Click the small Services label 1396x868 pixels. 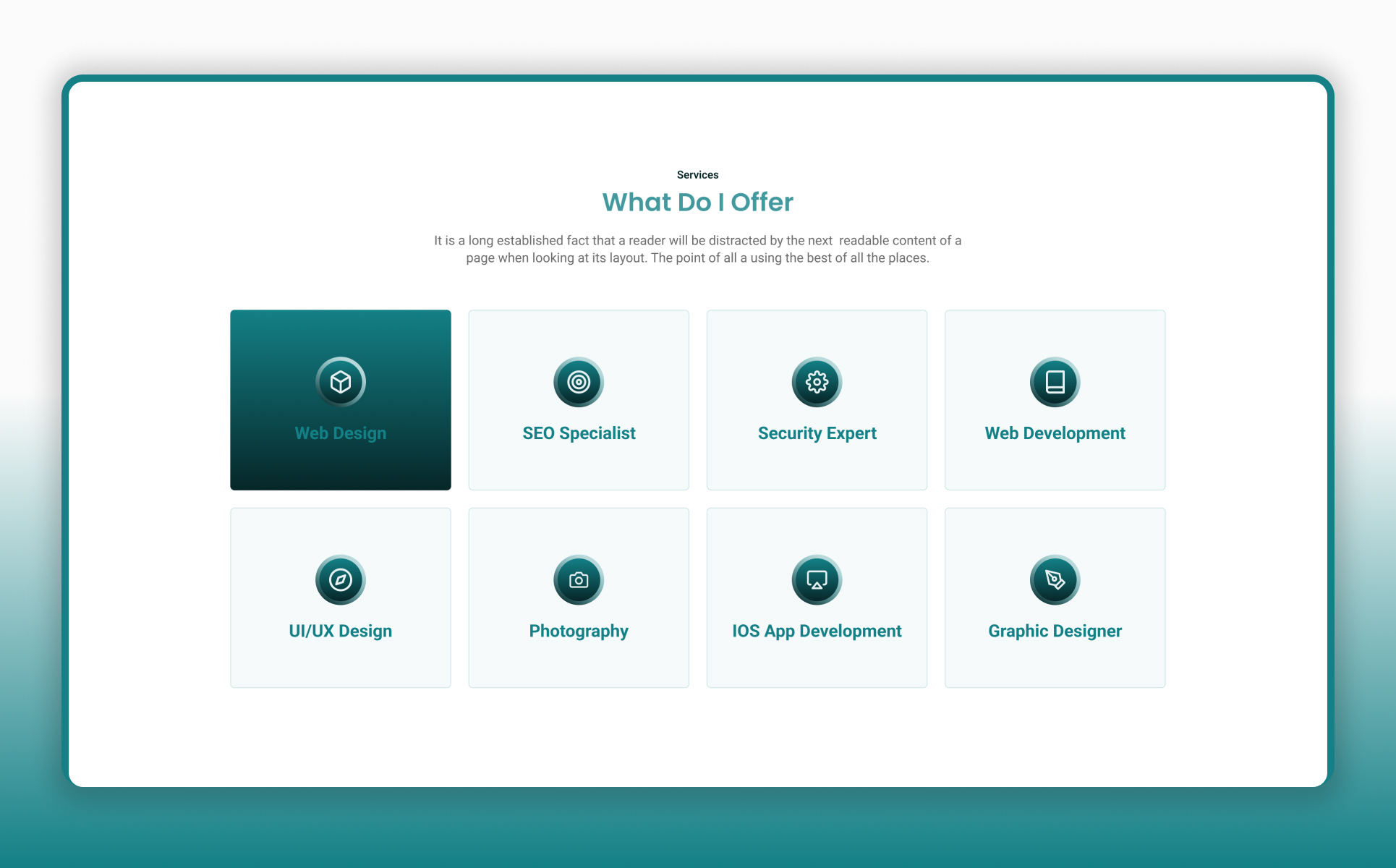coord(697,175)
